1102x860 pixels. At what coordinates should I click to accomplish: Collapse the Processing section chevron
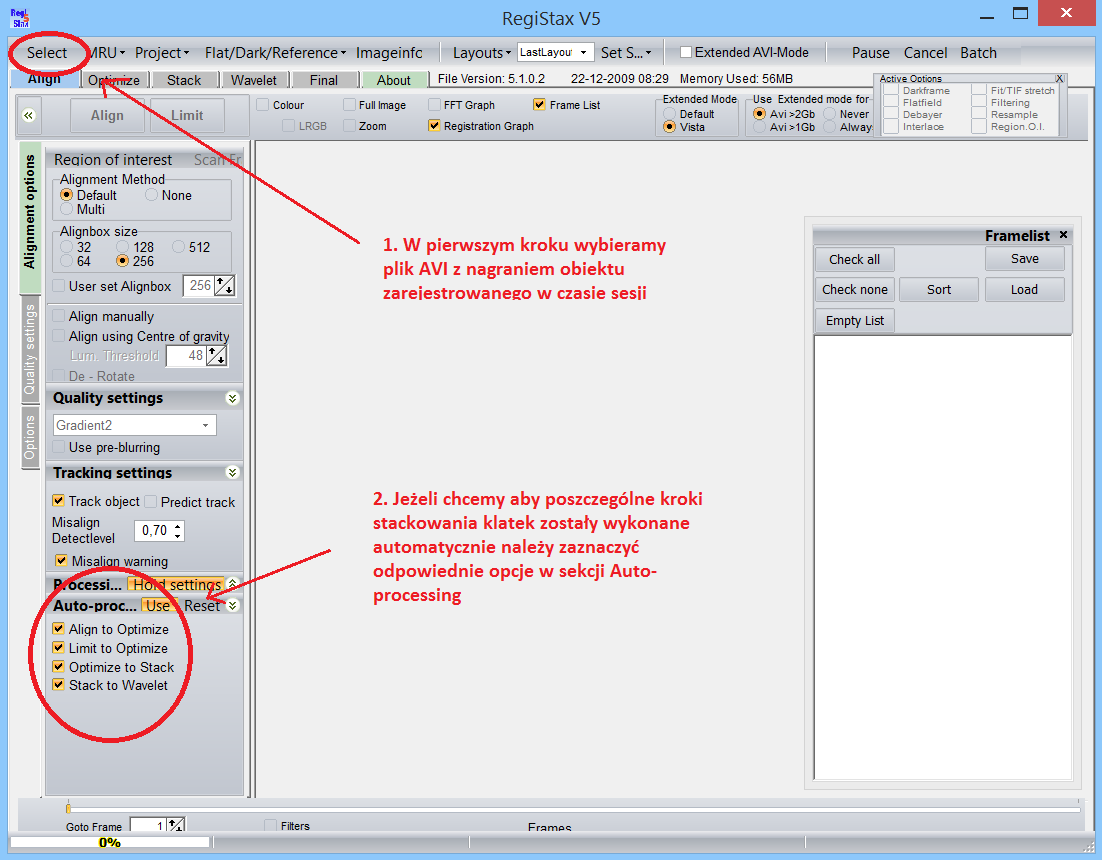(233, 584)
